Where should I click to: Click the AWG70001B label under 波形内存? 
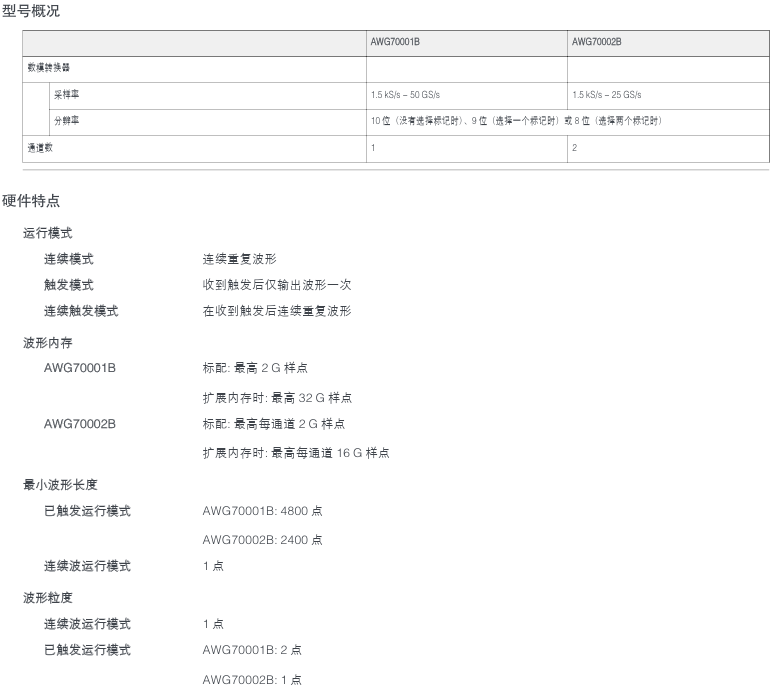pos(80,368)
